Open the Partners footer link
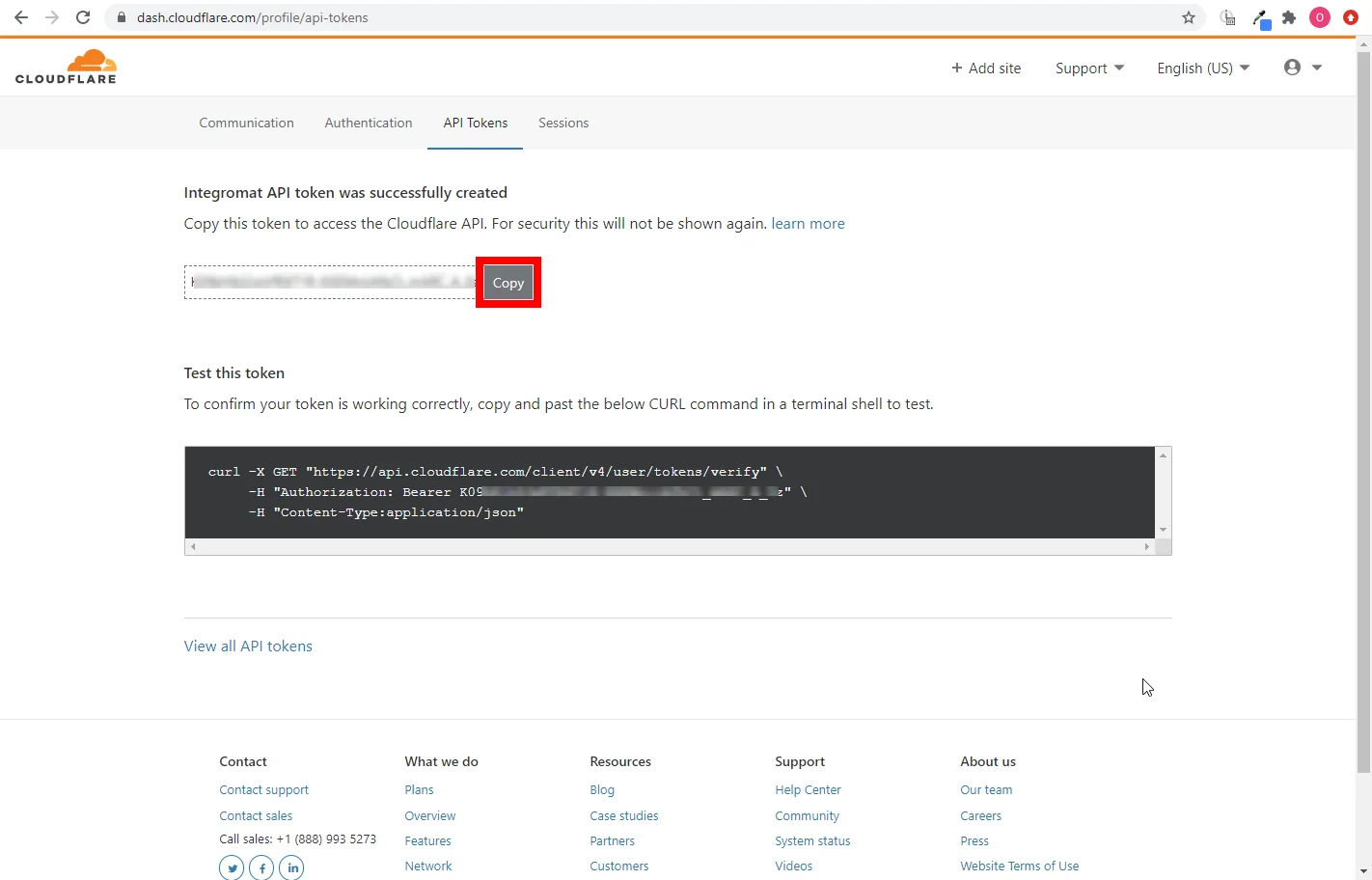The width and height of the screenshot is (1372, 880). [x=612, y=841]
